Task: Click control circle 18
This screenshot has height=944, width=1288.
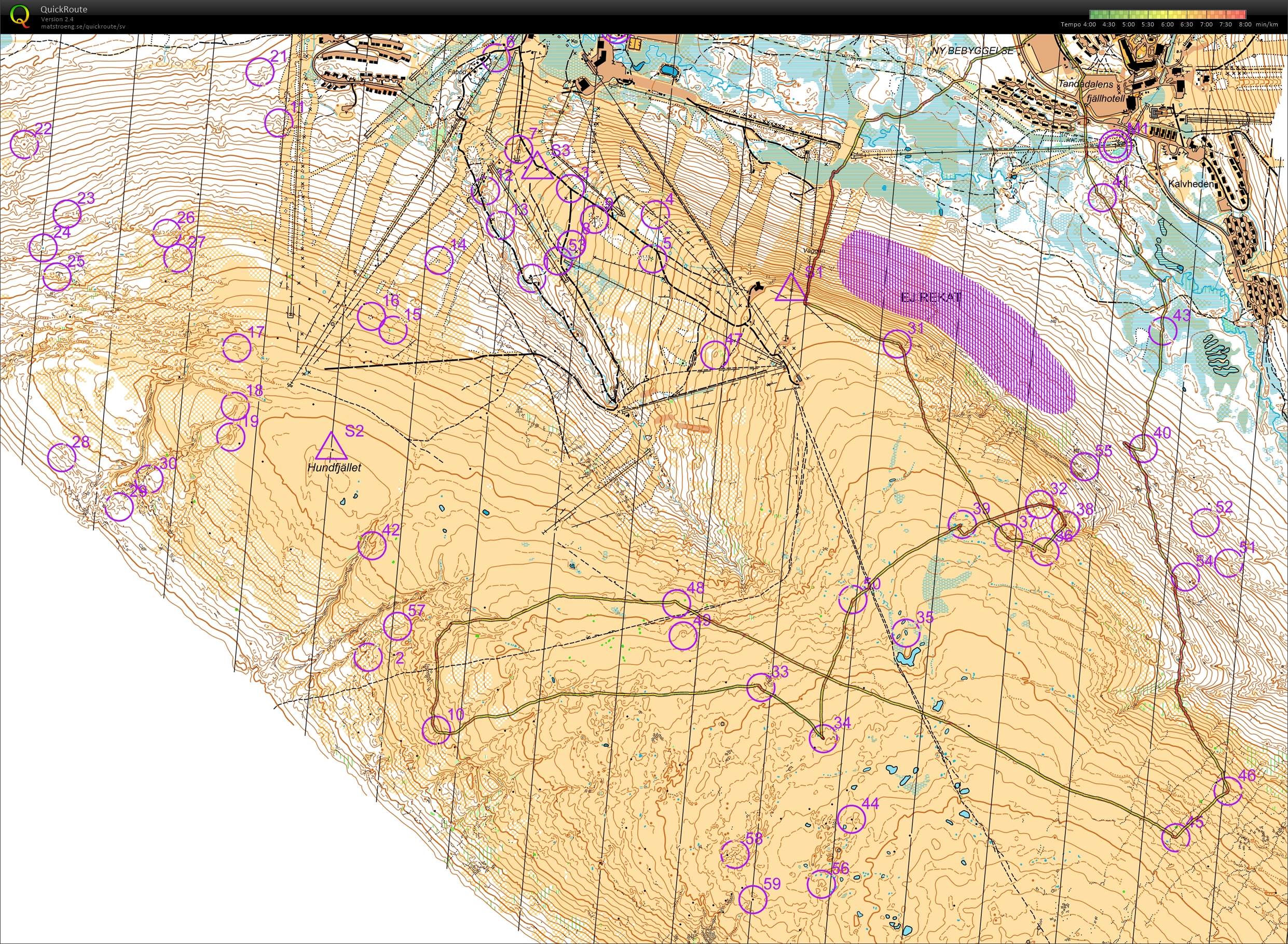Action: point(235,406)
